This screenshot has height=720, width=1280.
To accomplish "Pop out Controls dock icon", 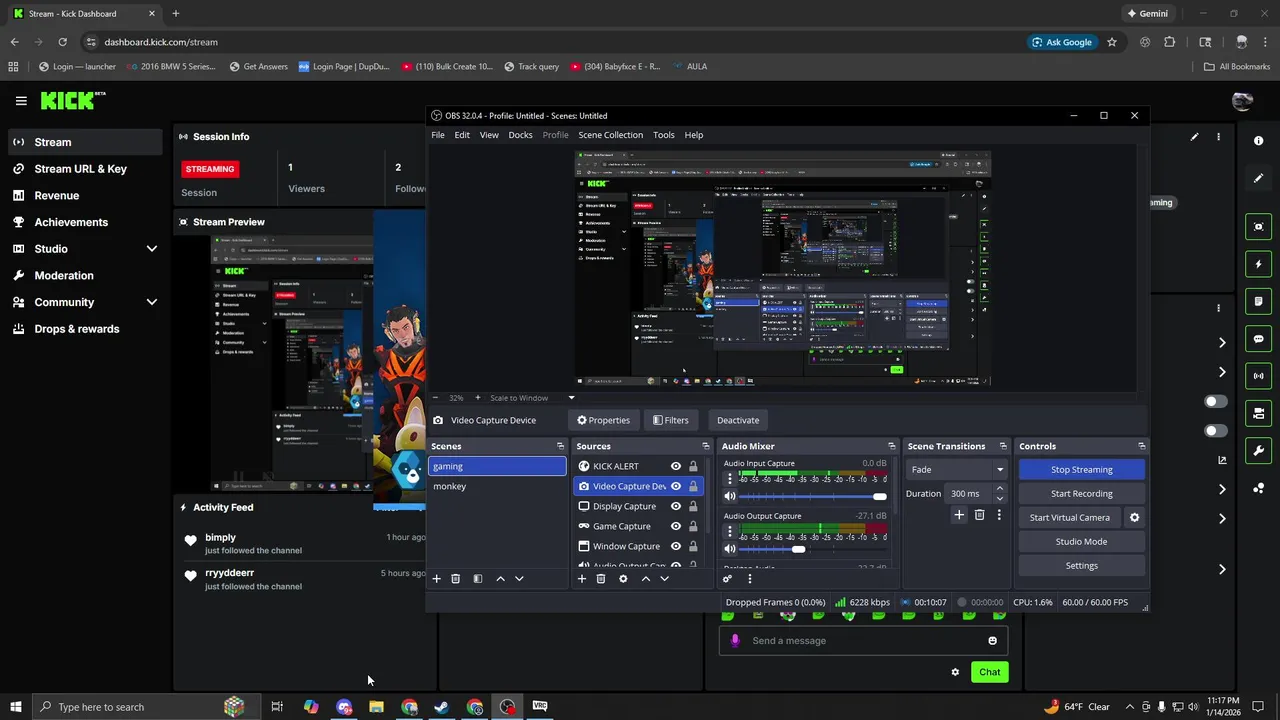I will click(x=1141, y=446).
